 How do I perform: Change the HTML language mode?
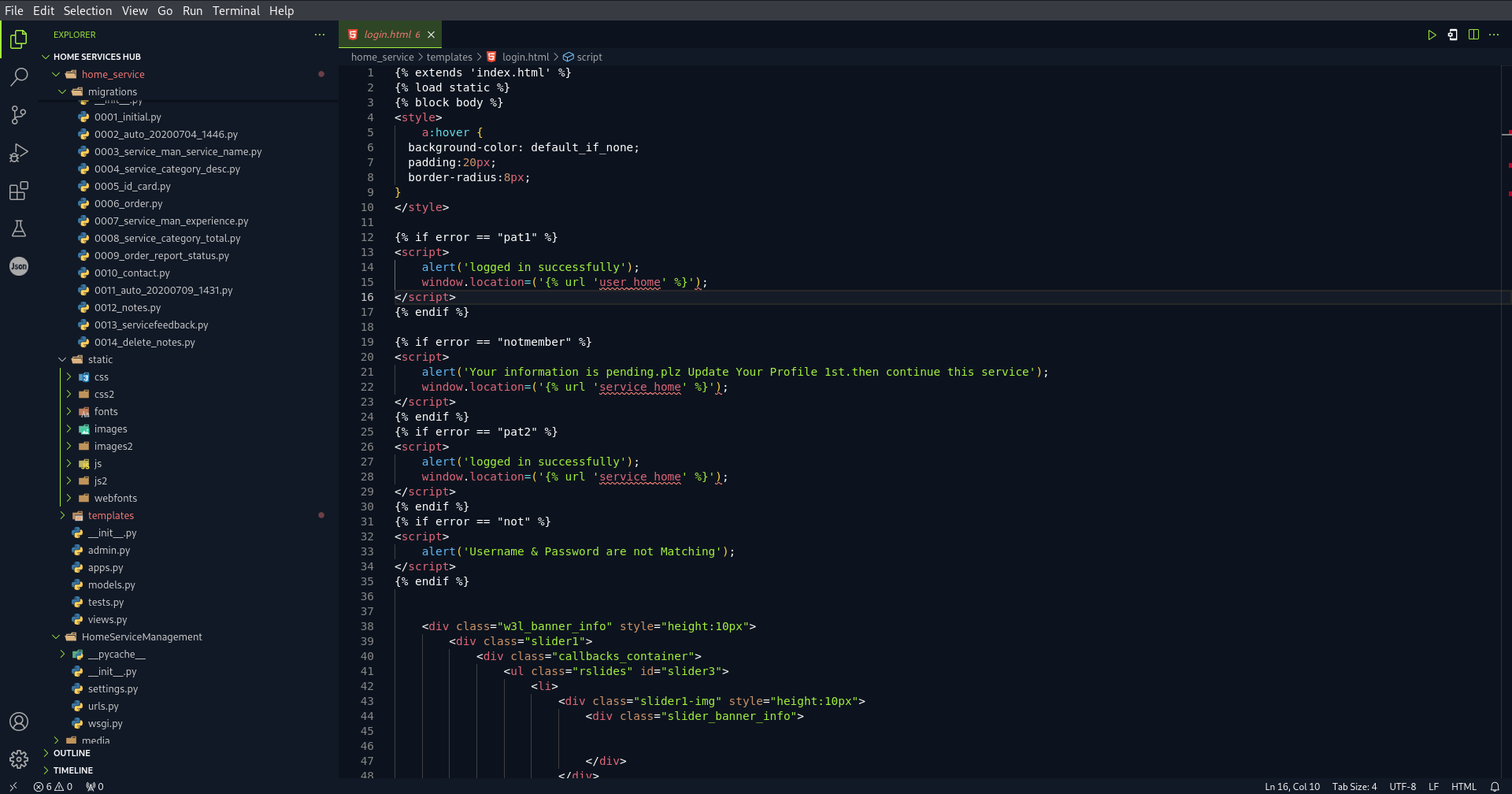(1463, 786)
